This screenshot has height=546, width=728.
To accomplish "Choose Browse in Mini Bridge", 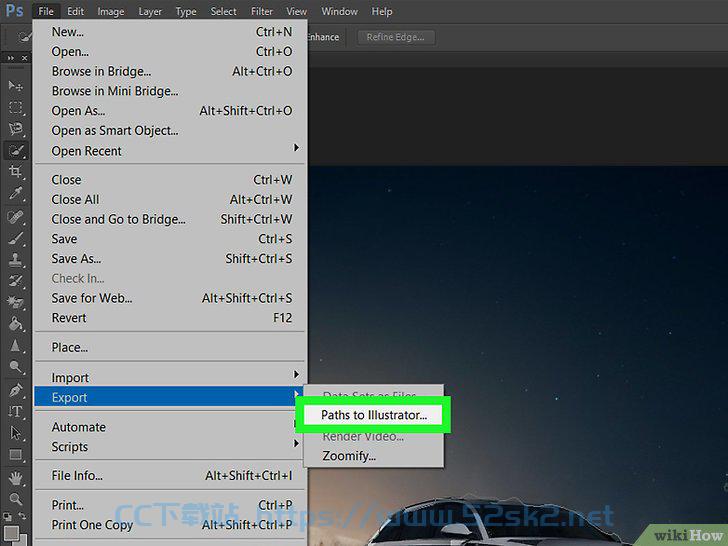I will 170,91.
